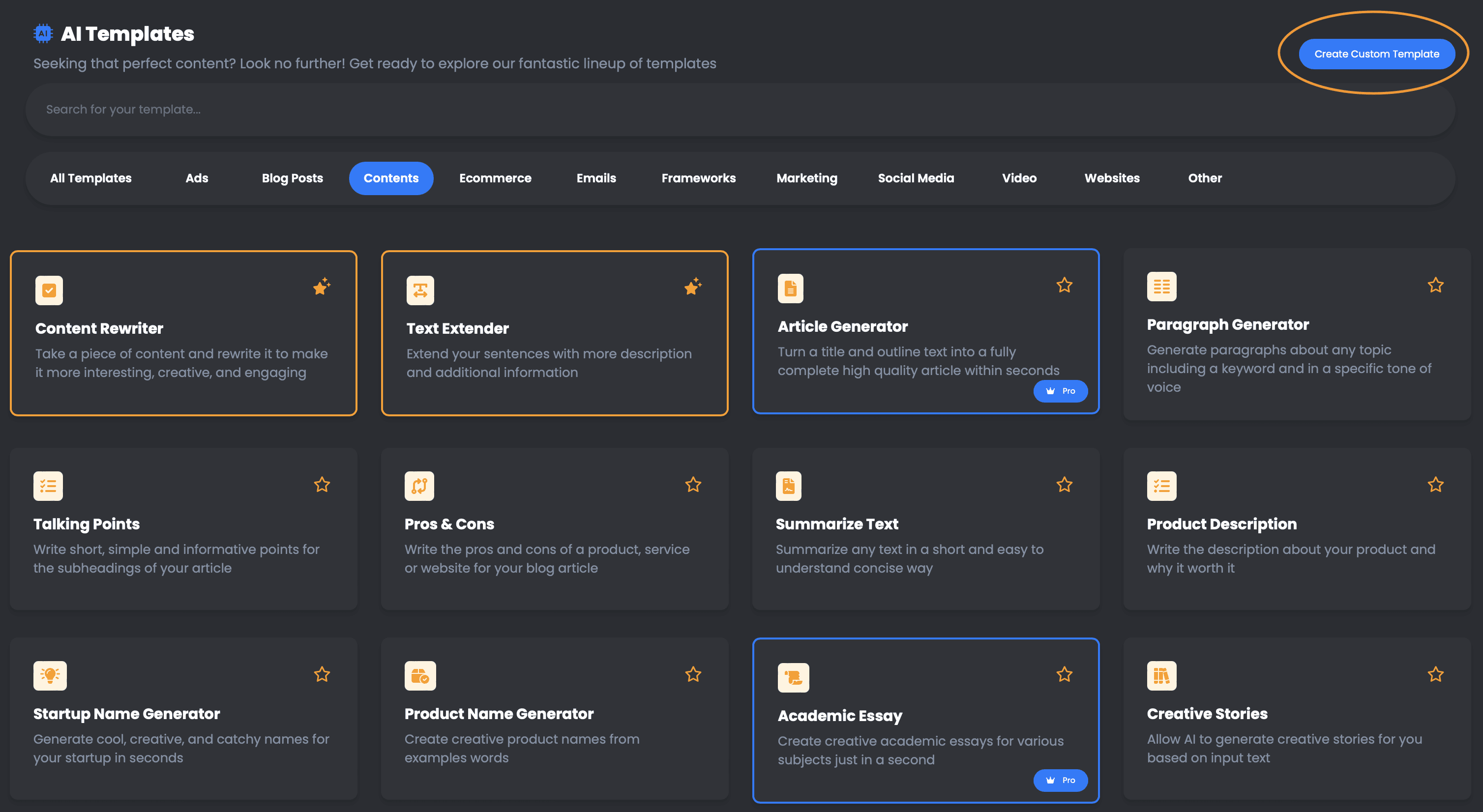Open the Content Rewriter title
The width and height of the screenshot is (1483, 812).
[x=99, y=329]
